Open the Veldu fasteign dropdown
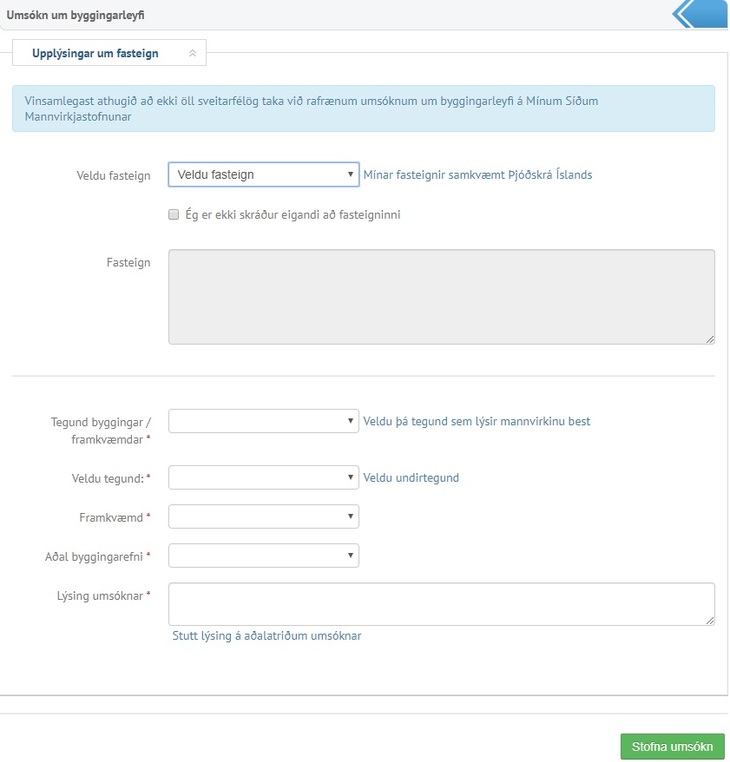 263,174
